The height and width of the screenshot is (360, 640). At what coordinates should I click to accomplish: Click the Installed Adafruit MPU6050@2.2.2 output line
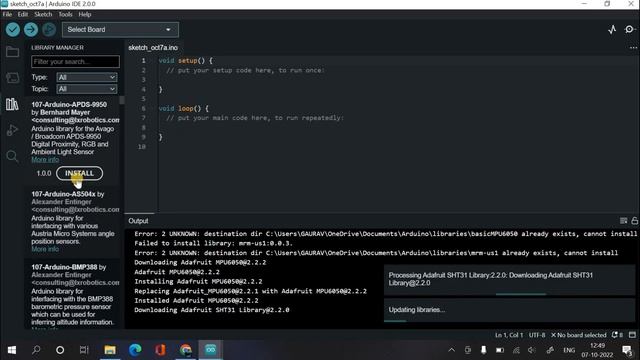click(x=196, y=300)
